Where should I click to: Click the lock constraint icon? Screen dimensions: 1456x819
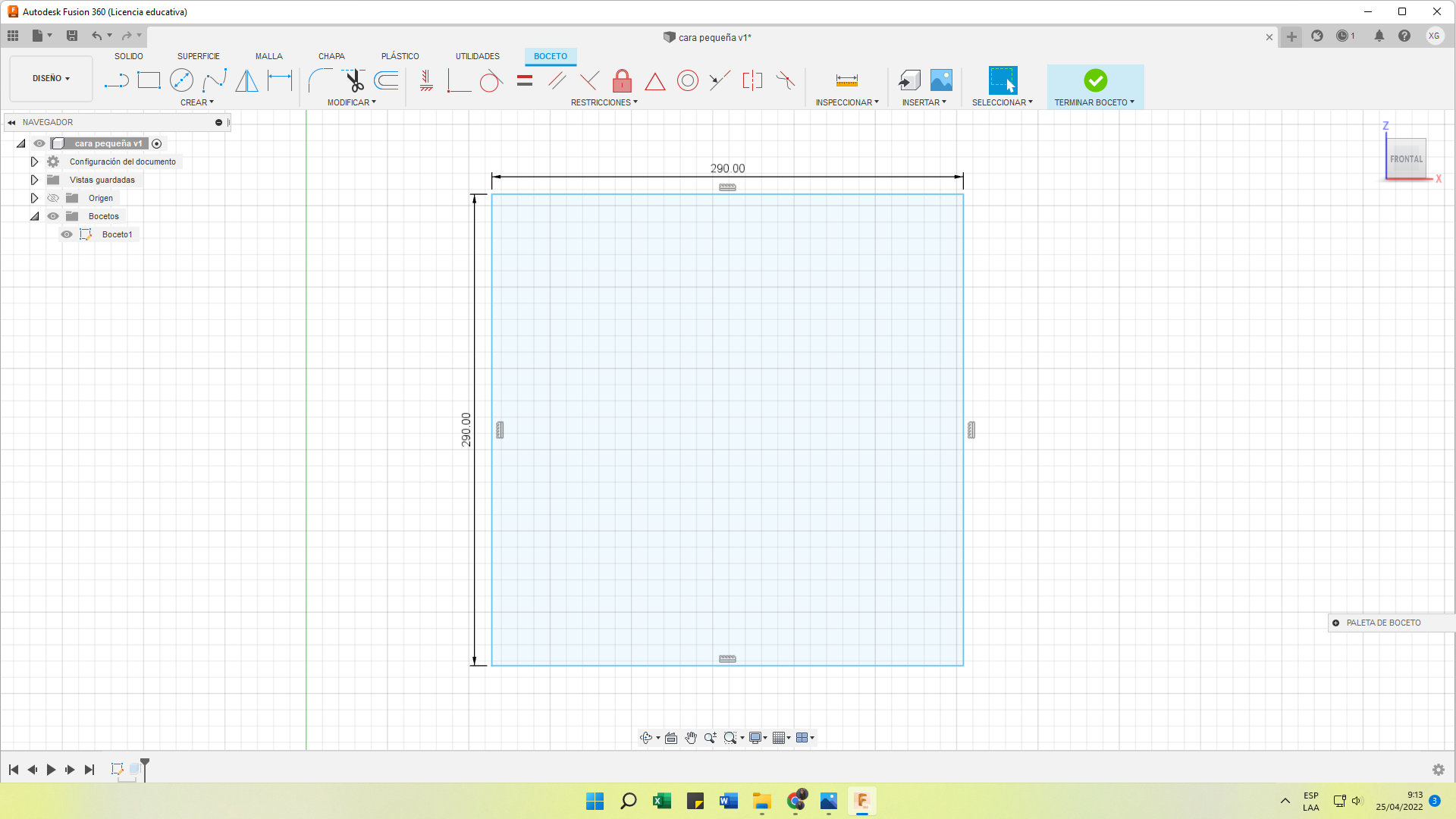pos(622,80)
